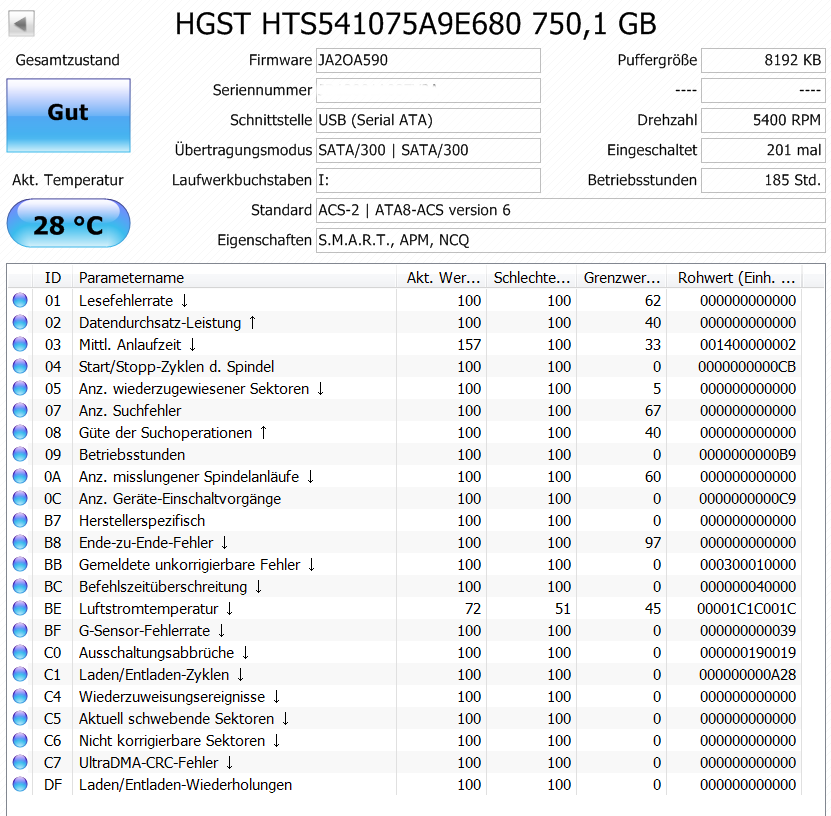
Task: Click the Gut health status button
Action: tap(68, 115)
